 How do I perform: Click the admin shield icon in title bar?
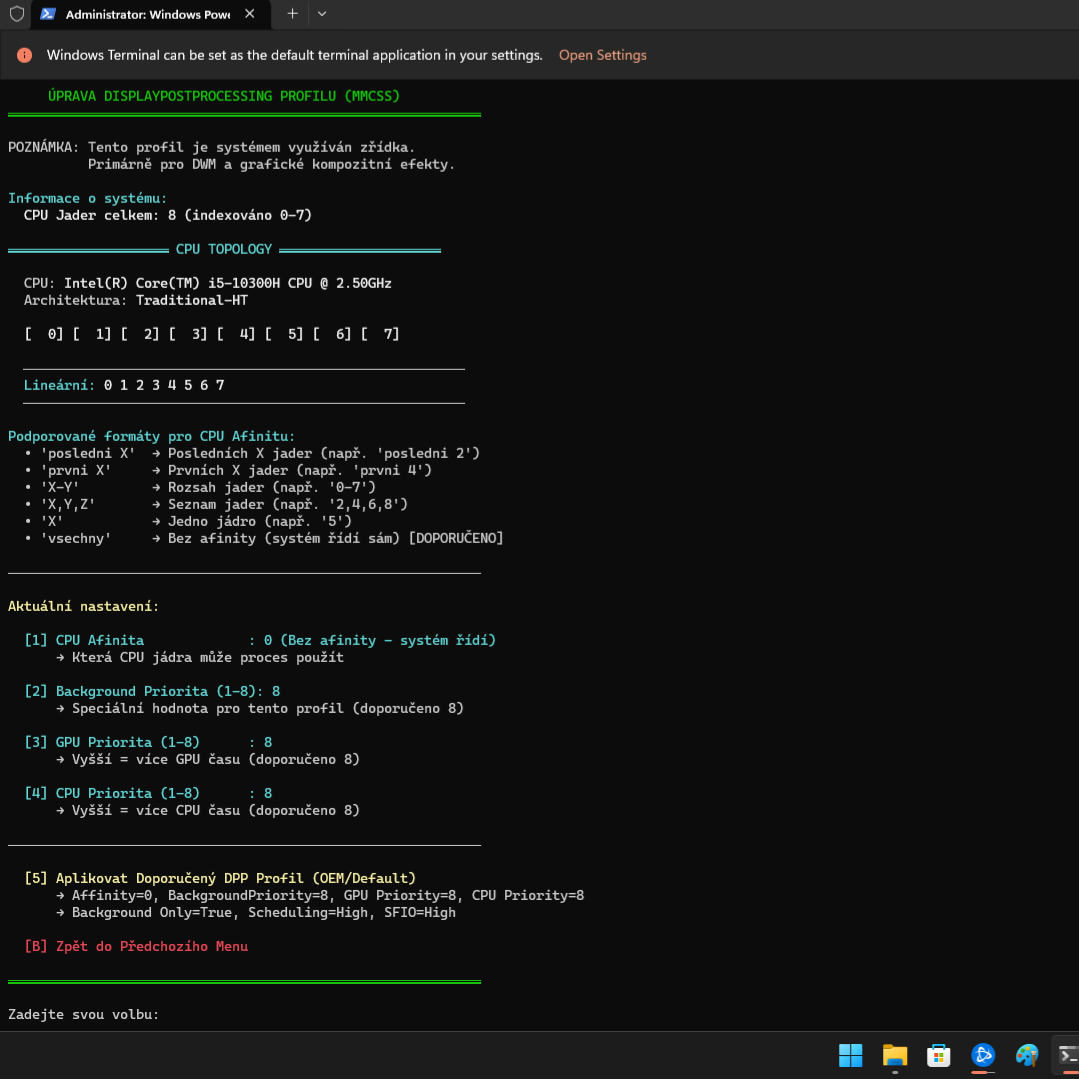click(x=16, y=14)
